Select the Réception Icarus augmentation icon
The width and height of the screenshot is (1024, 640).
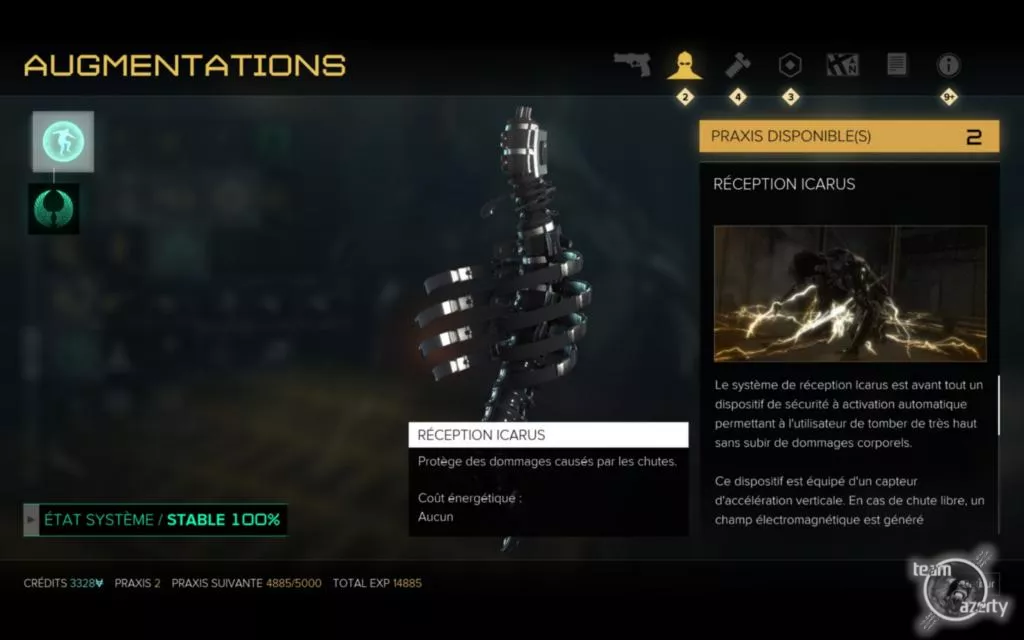tap(63, 142)
